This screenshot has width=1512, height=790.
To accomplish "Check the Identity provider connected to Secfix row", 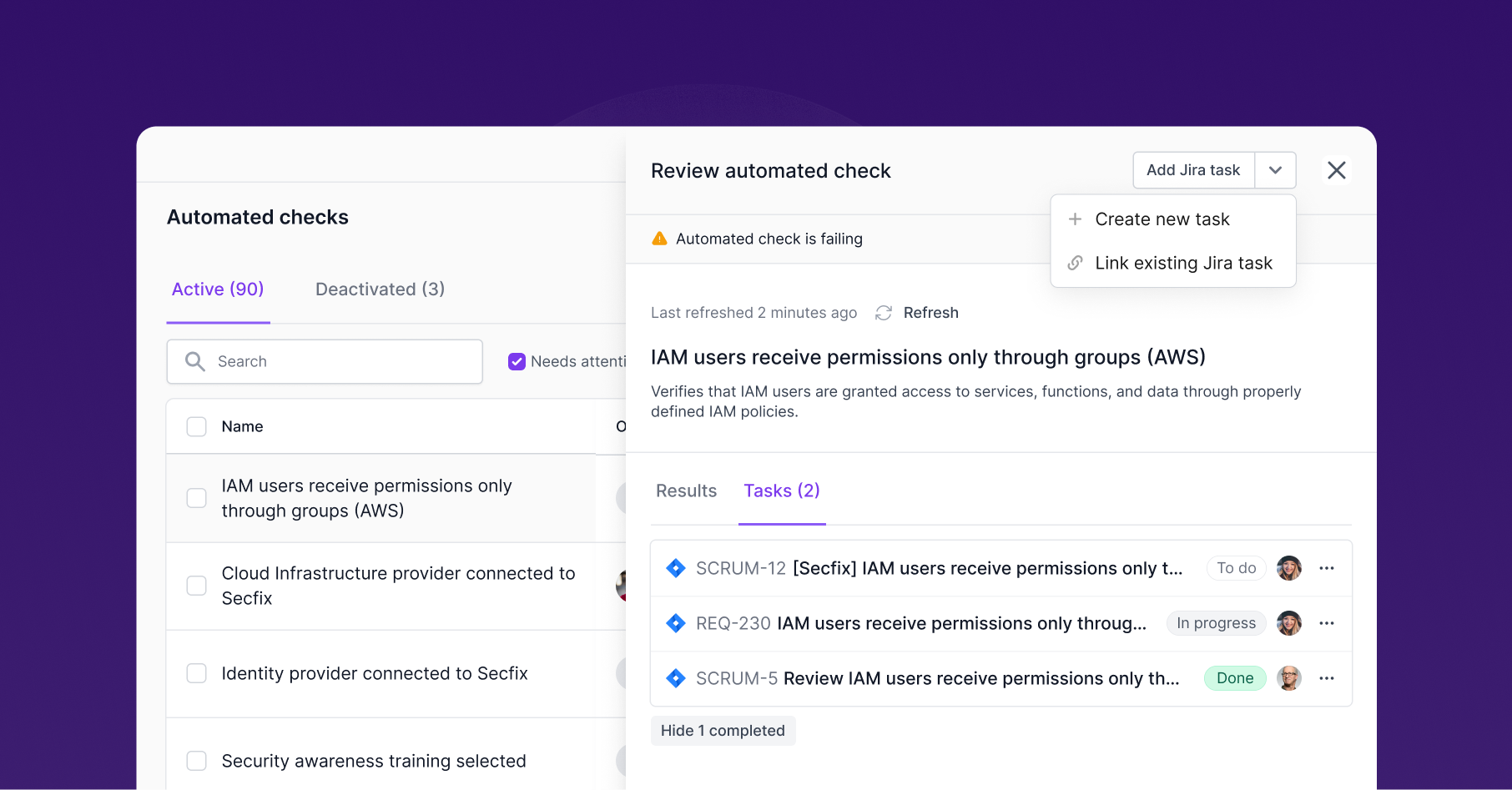I will [197, 673].
